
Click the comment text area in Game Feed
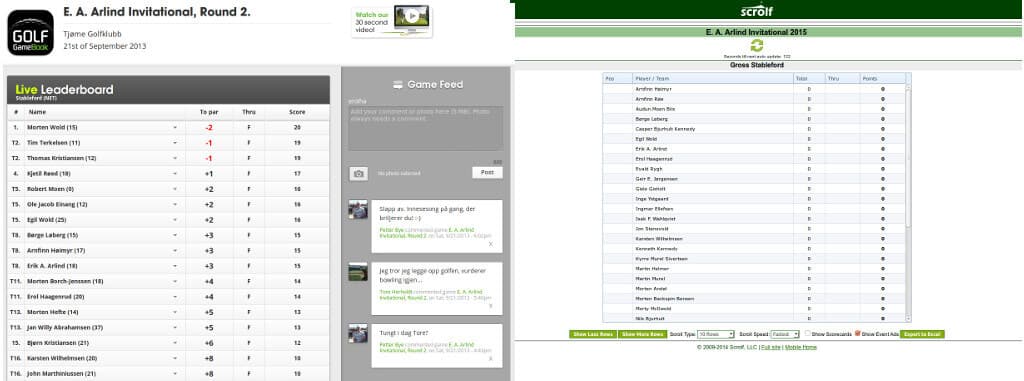pos(425,128)
